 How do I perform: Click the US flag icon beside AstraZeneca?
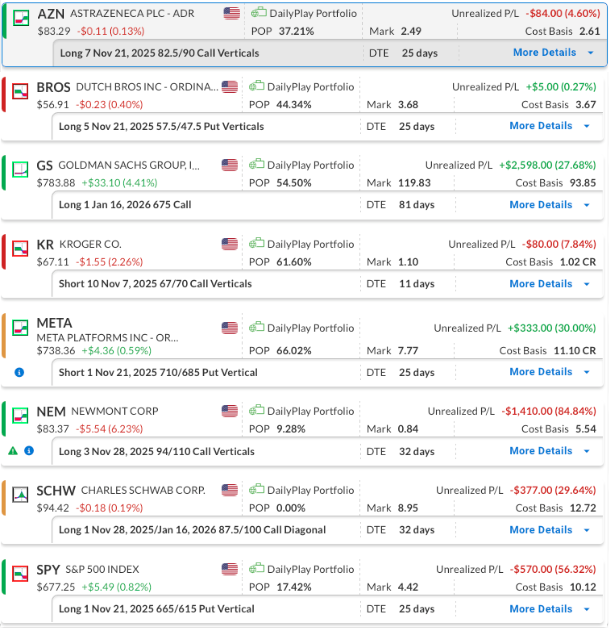pos(232,13)
